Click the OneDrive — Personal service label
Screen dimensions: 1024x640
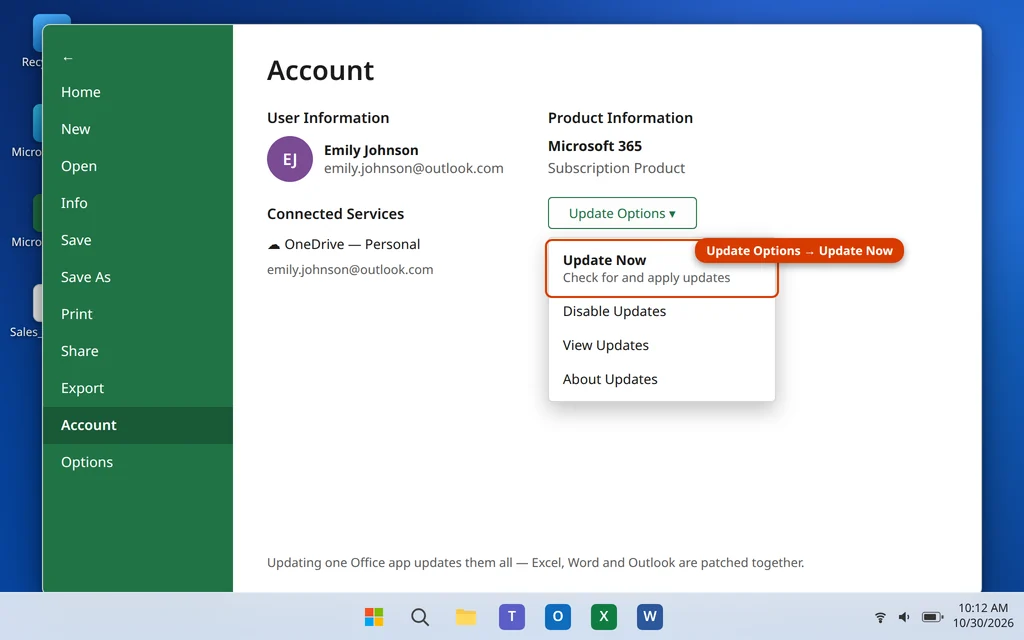click(352, 244)
